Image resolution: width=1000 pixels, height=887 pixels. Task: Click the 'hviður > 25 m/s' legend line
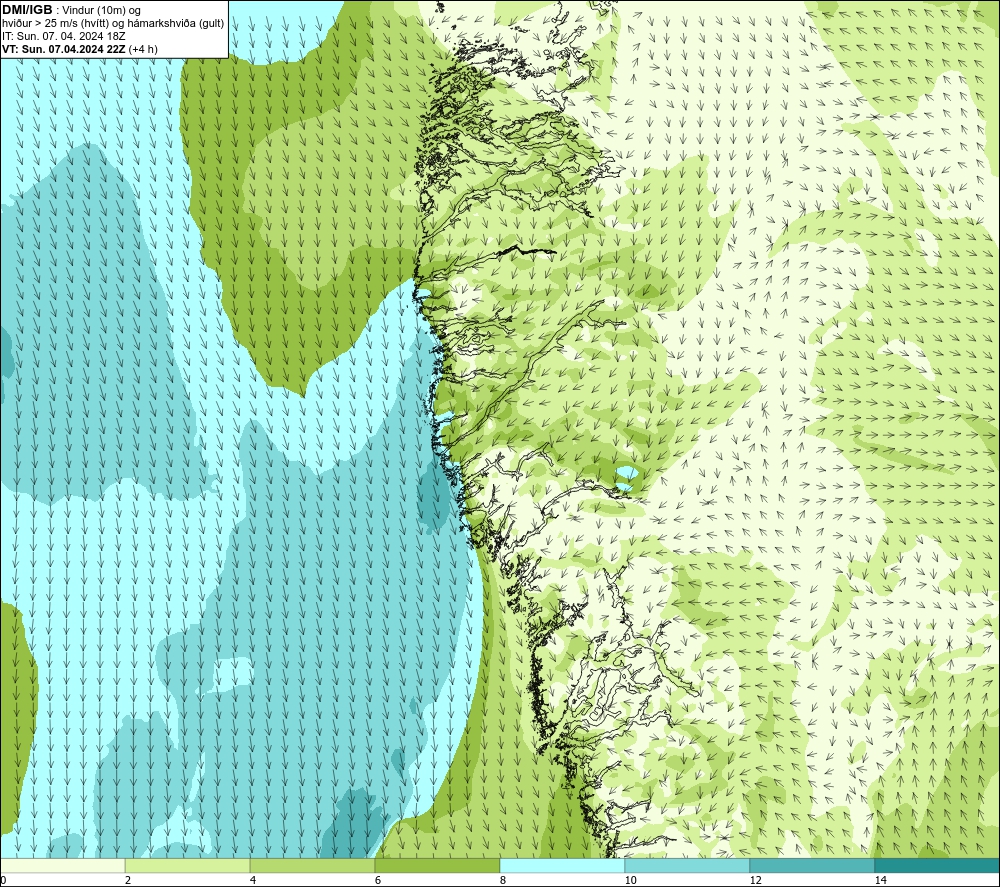click(x=113, y=23)
